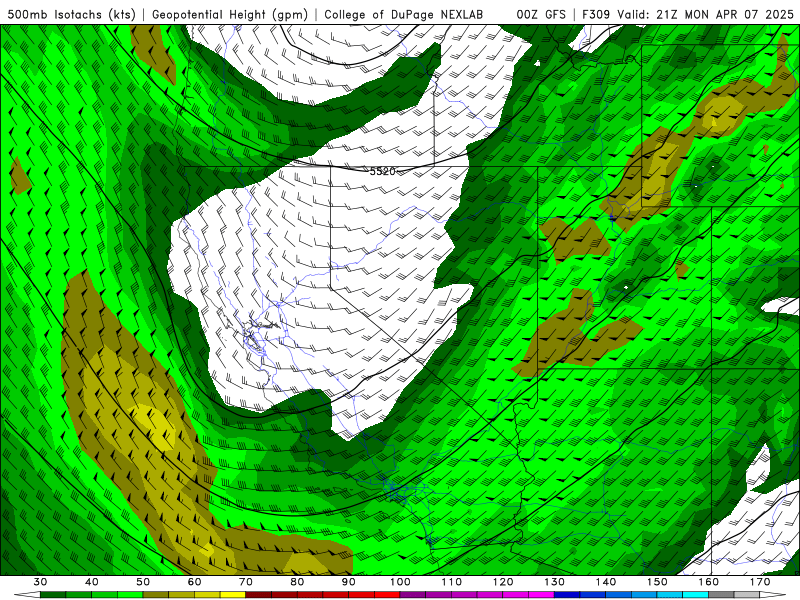The image size is (800, 600).
Task: Select the "100" legend value
Action: (400, 582)
